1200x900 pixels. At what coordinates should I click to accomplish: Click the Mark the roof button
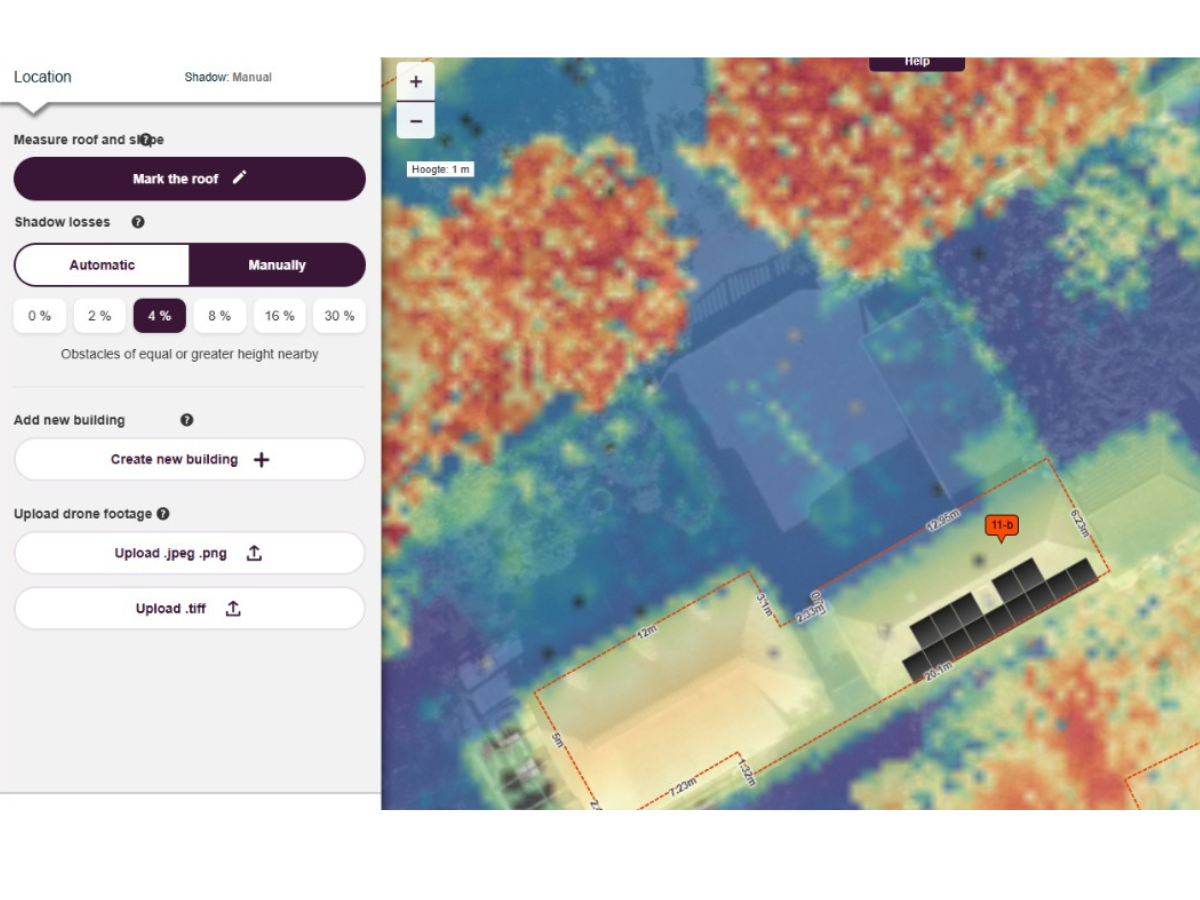tap(189, 179)
